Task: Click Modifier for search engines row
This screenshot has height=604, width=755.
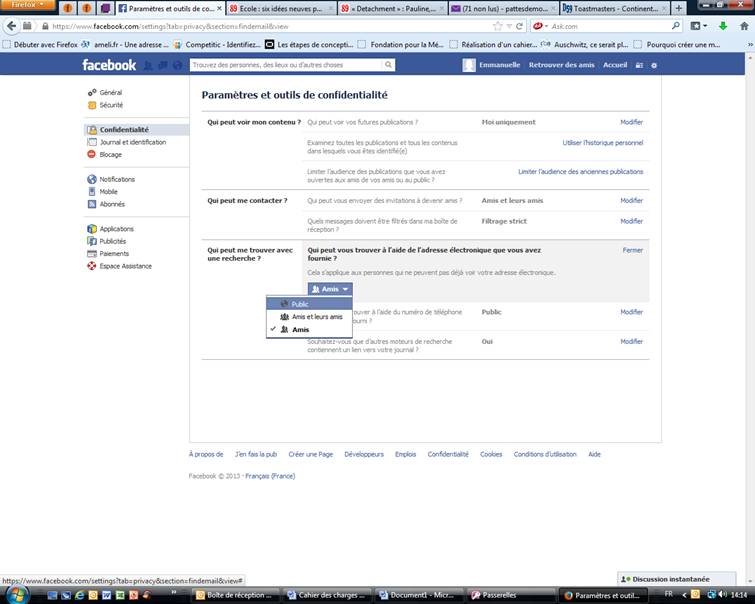Action: [x=632, y=341]
